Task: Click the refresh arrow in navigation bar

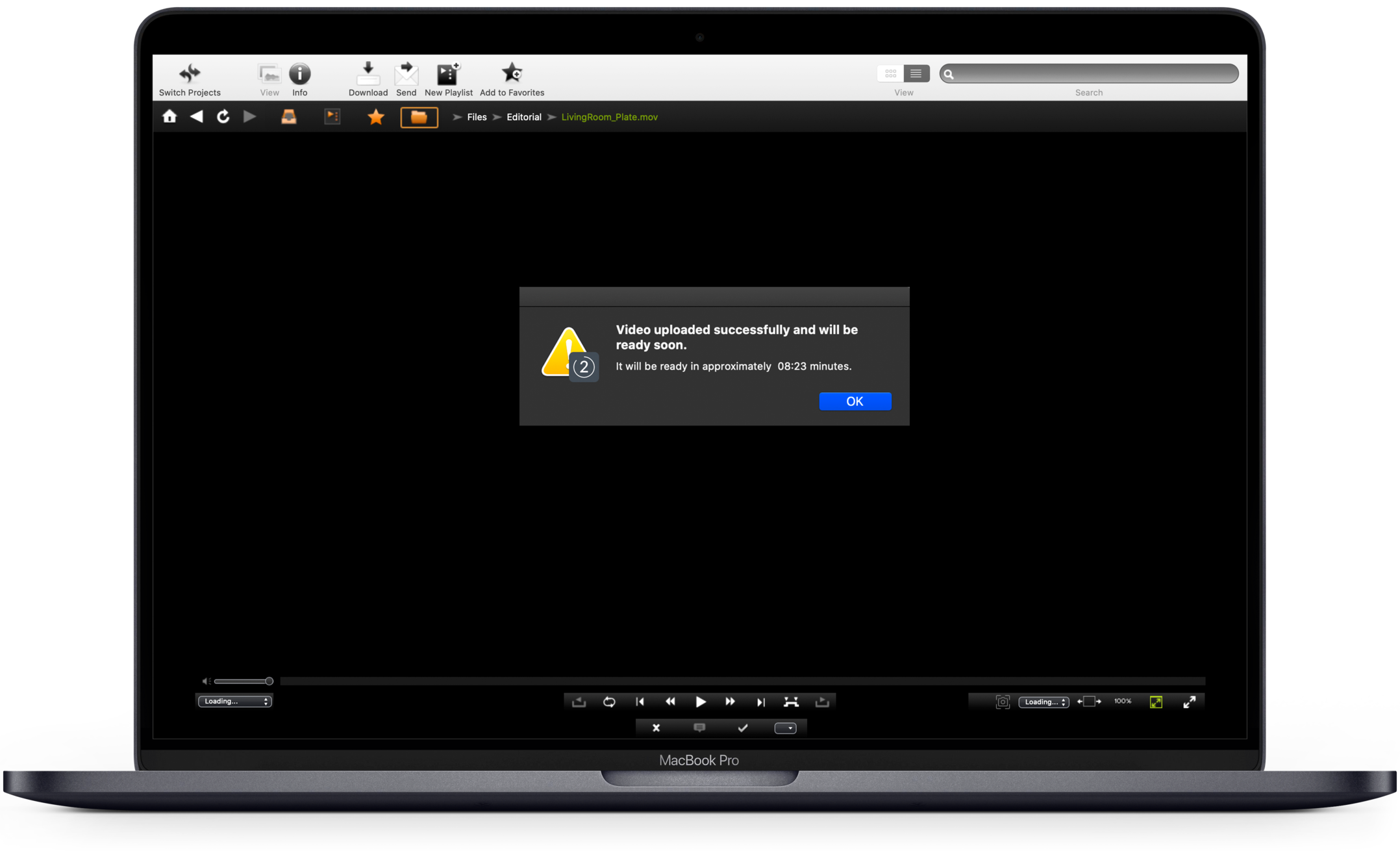Action: click(x=223, y=117)
